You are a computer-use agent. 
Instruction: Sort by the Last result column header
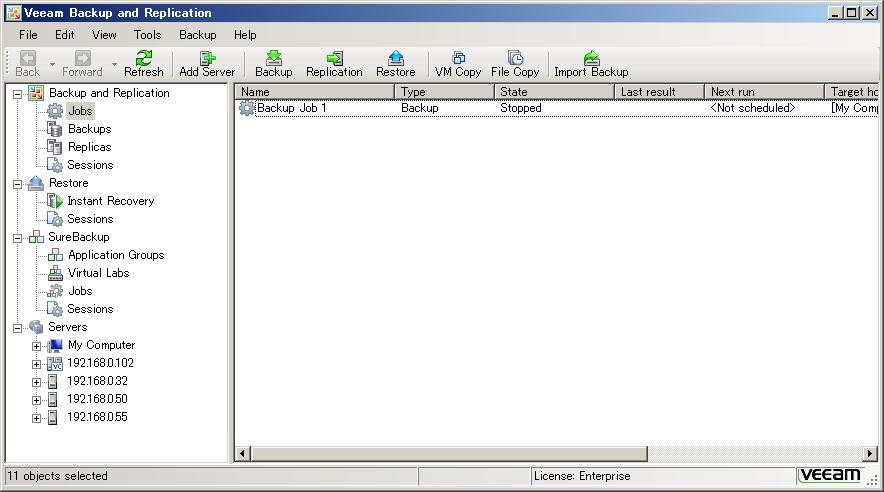[660, 92]
